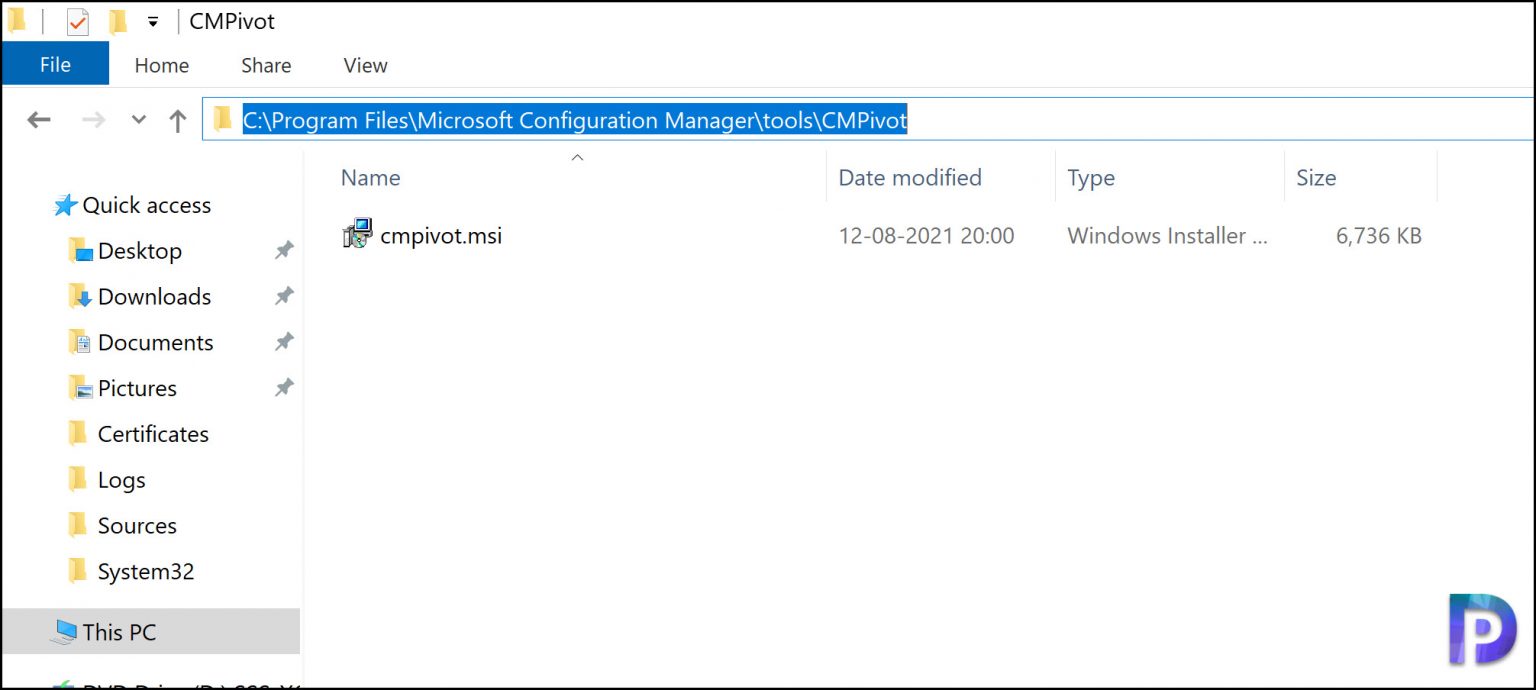Open the System32 folder in sidebar

click(146, 572)
